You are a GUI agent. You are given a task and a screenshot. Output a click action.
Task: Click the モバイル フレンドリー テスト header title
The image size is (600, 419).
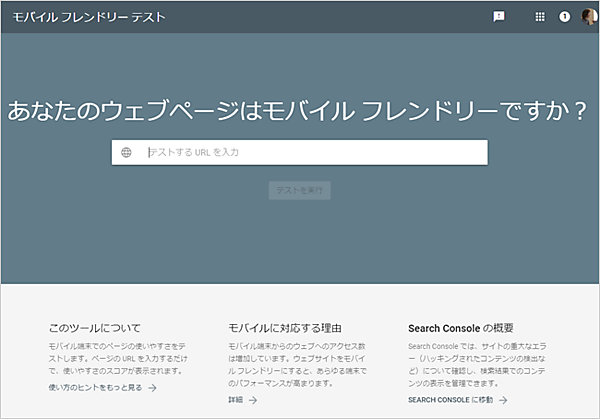pyautogui.click(x=89, y=18)
